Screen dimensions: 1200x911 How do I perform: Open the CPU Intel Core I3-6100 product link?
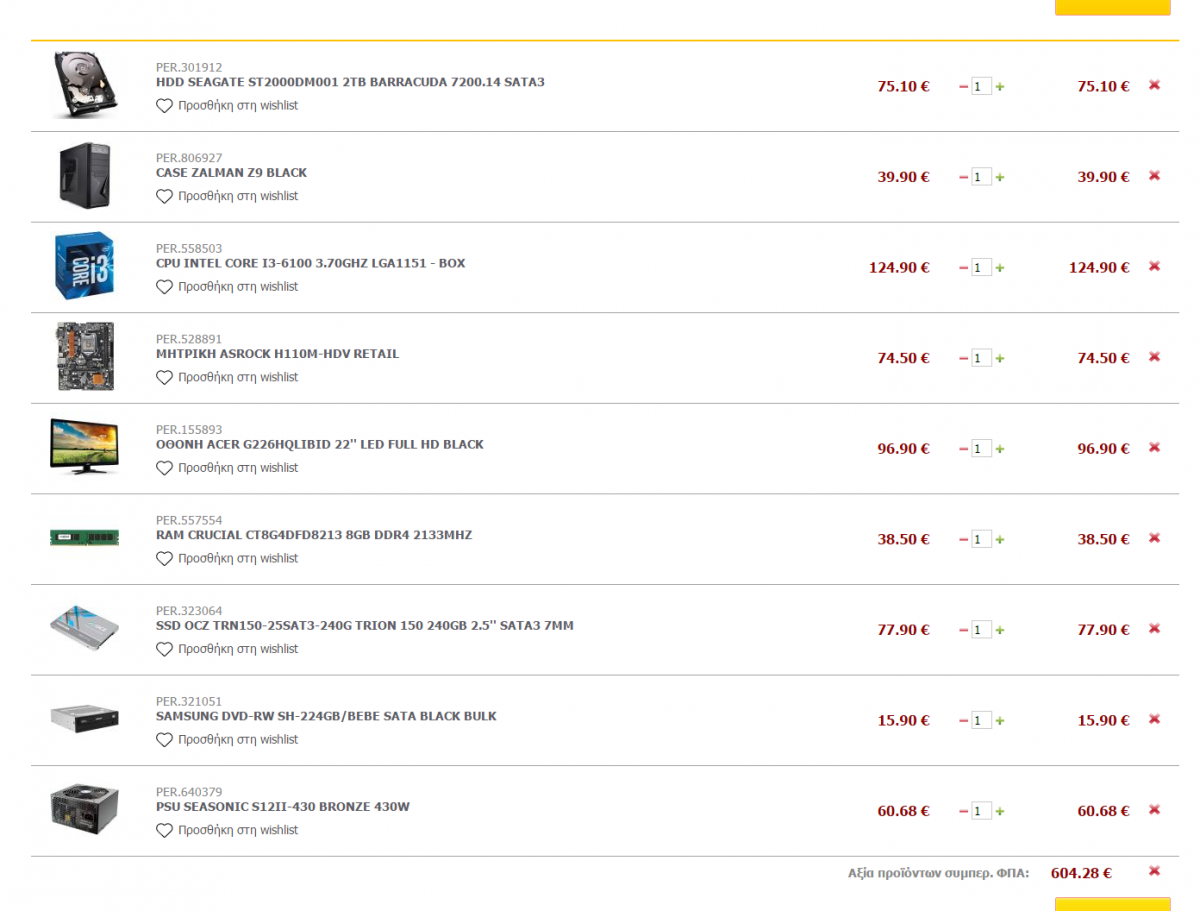[x=310, y=264]
